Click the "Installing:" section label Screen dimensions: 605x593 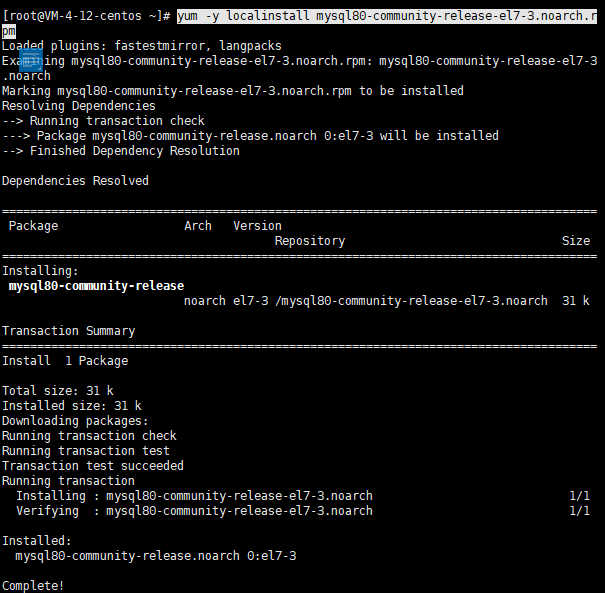click(40, 271)
